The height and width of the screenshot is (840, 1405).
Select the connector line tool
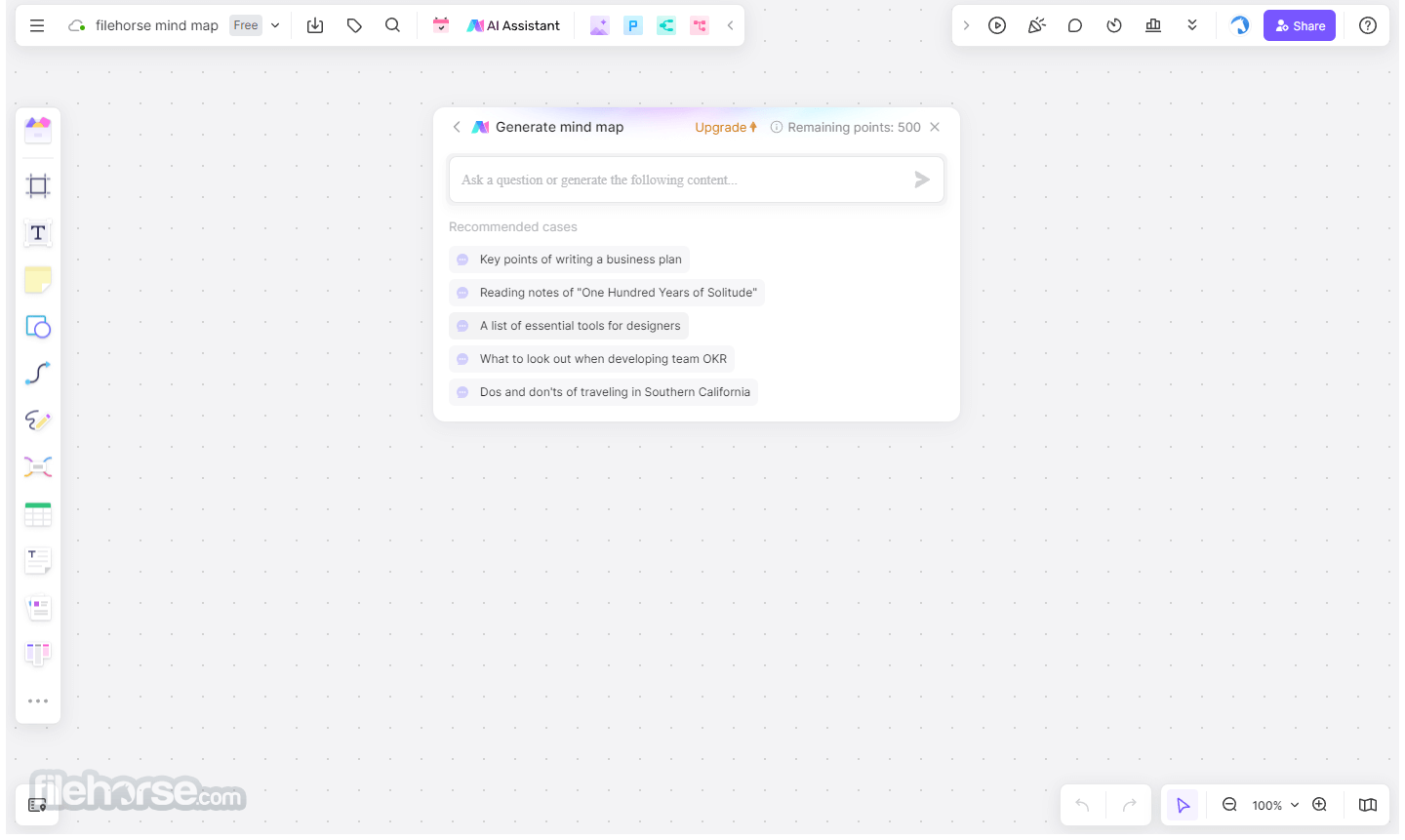click(38, 373)
